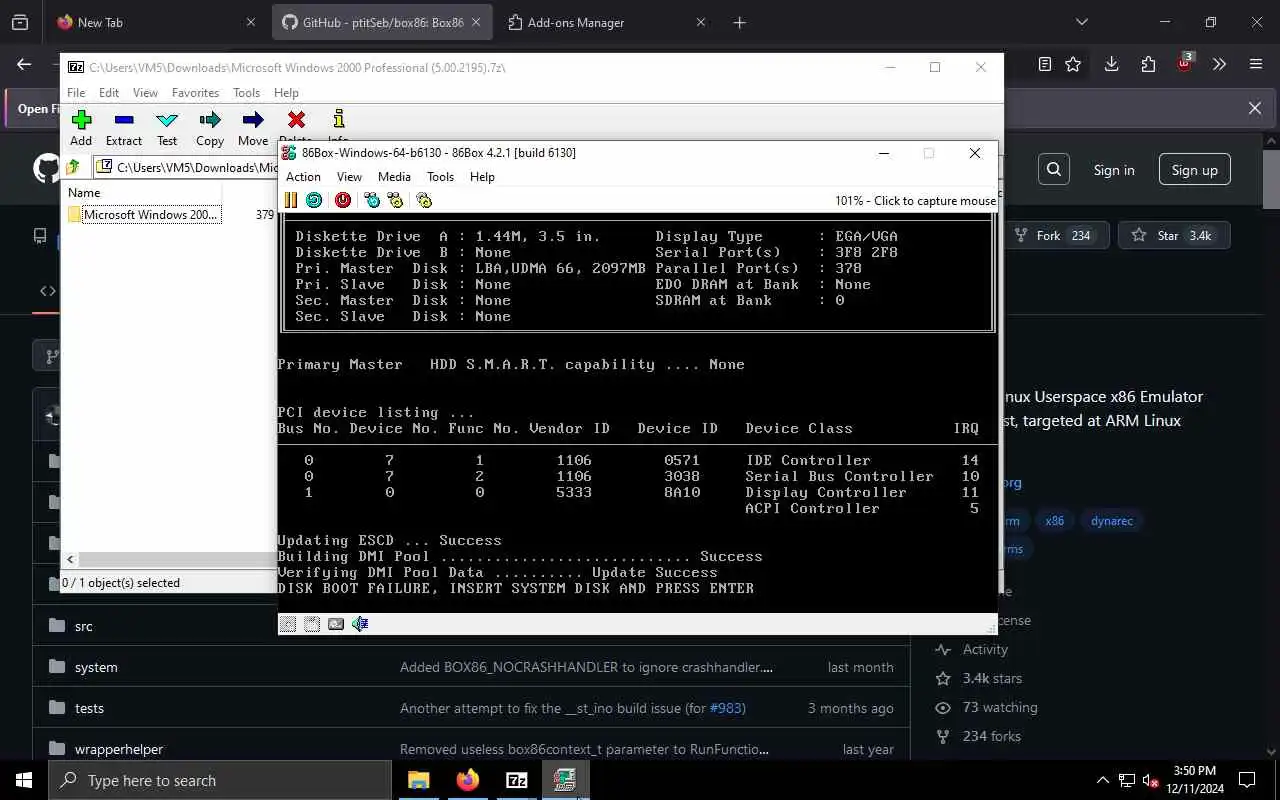Show more Firefox toolbar tools chevron
Screen dimensions: 1280x800
click(x=1220, y=64)
